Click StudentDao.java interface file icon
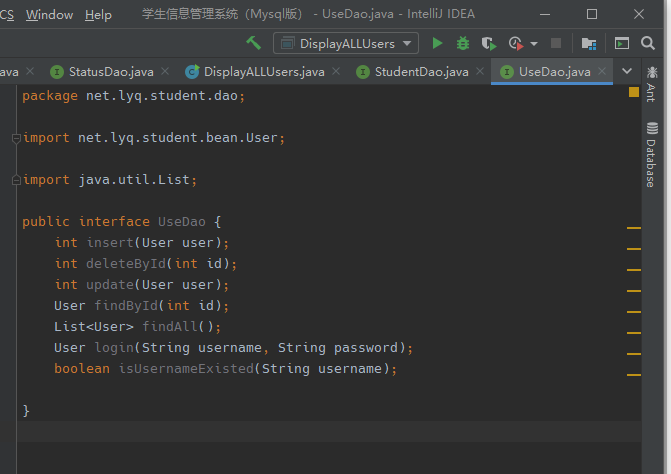 tap(363, 72)
